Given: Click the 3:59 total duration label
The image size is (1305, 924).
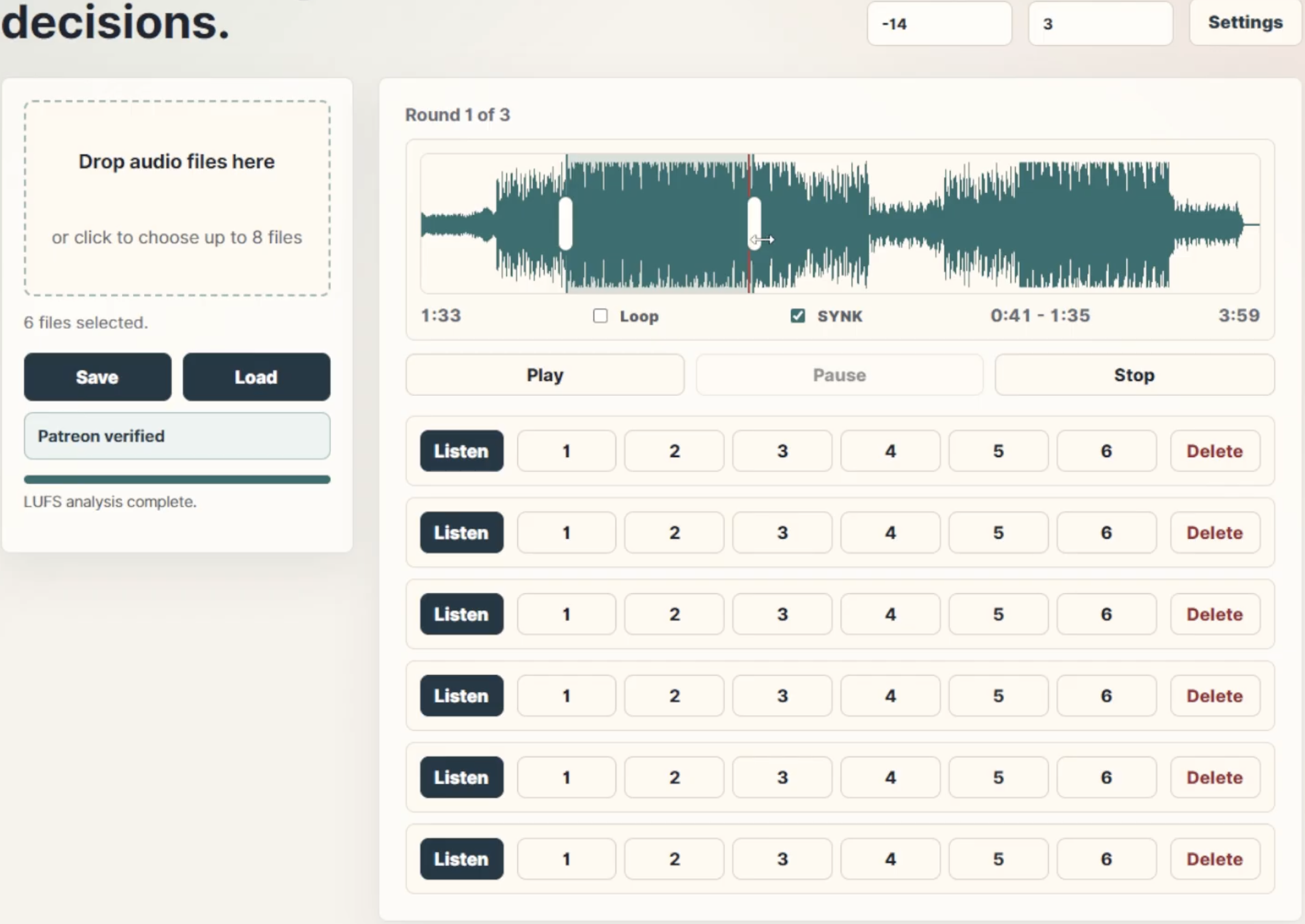Looking at the screenshot, I should pyautogui.click(x=1239, y=315).
